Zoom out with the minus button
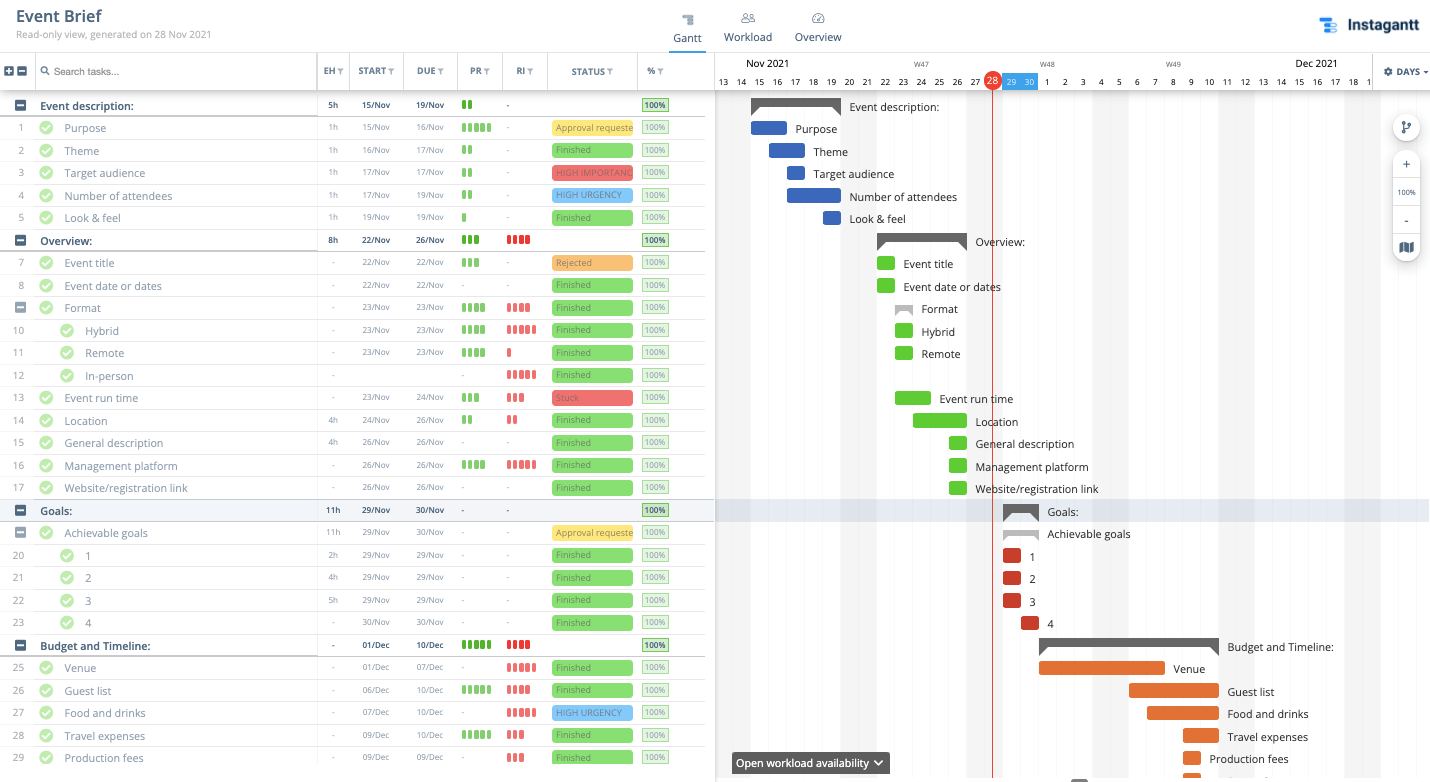Image resolution: width=1430 pixels, height=782 pixels. [1406, 220]
